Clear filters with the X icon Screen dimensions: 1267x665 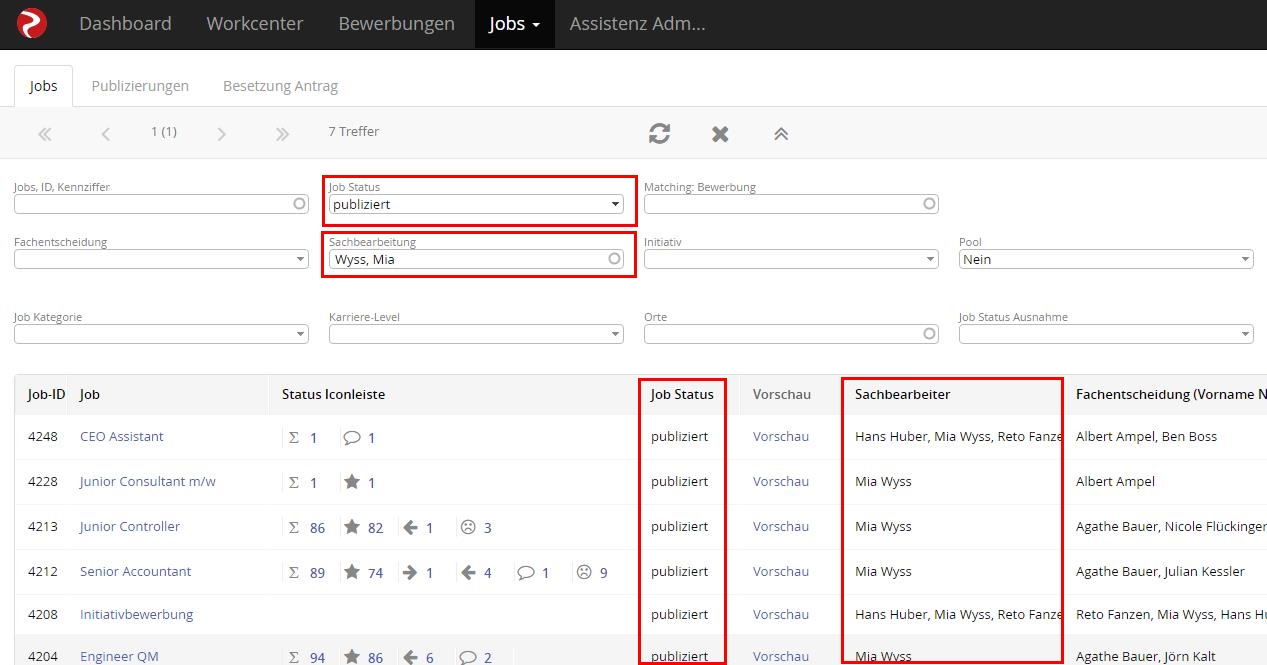pyautogui.click(x=720, y=133)
